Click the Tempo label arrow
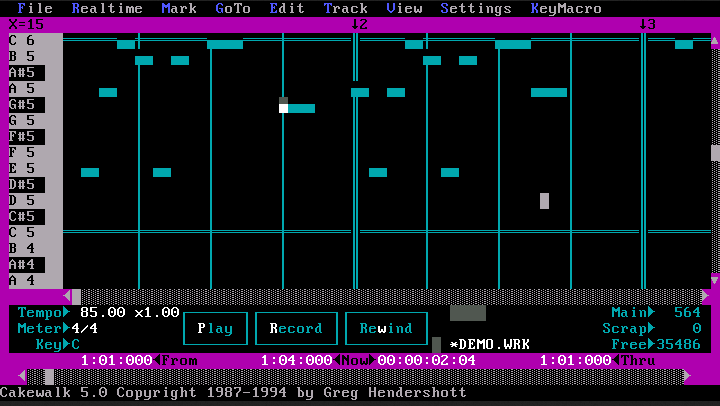 (x=67, y=312)
